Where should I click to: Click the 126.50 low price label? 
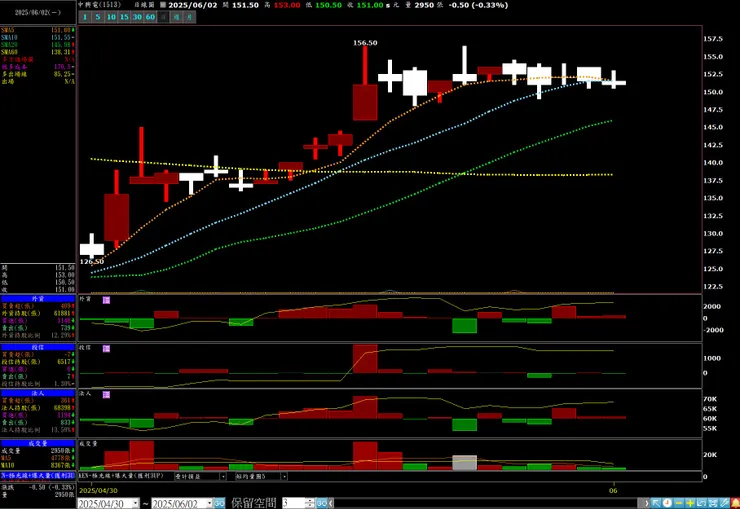pos(92,261)
